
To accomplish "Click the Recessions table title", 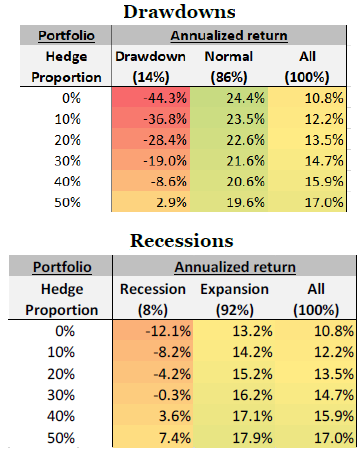I will tap(182, 240).
